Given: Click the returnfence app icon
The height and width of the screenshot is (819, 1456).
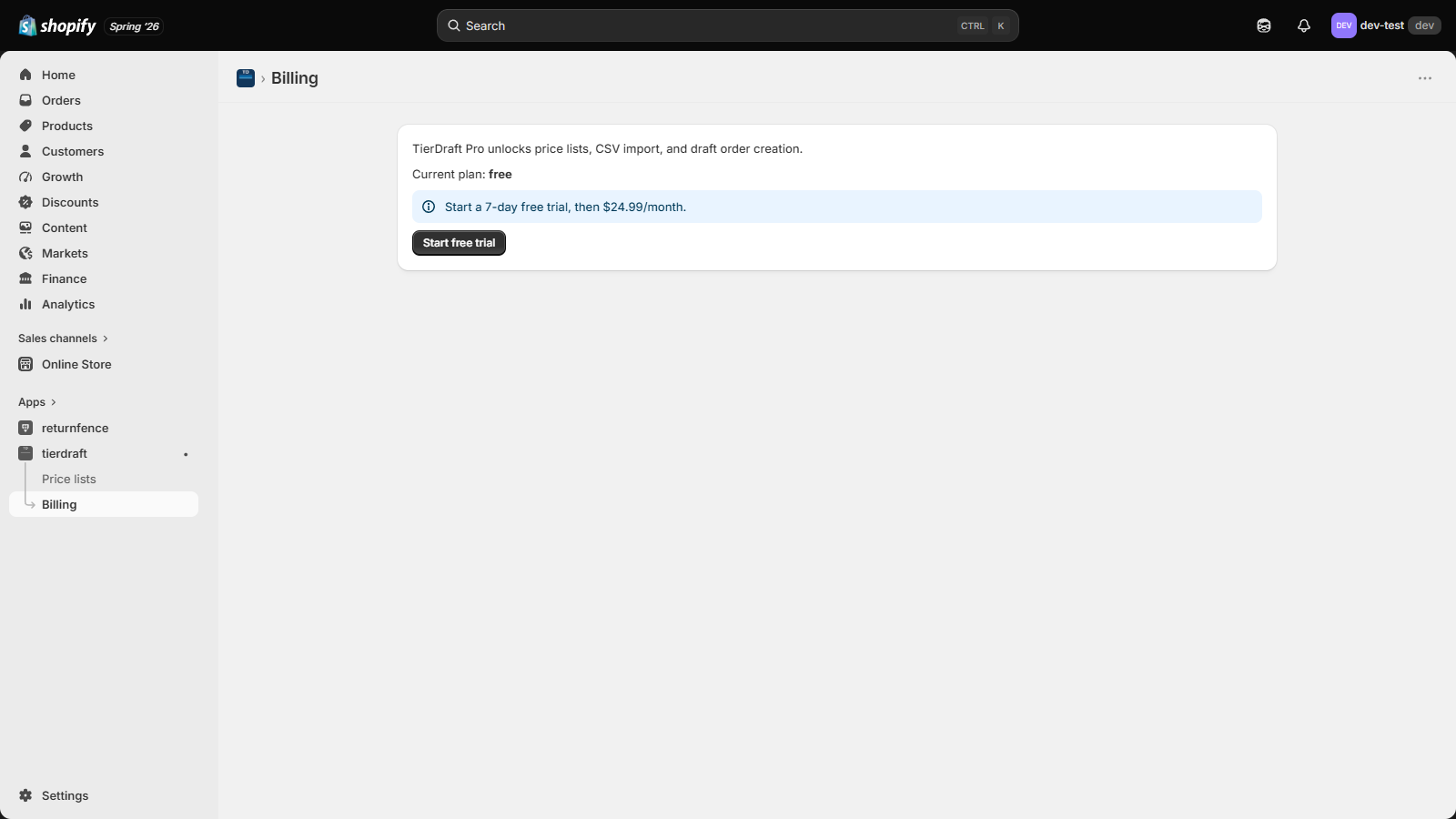Looking at the screenshot, I should (x=25, y=428).
